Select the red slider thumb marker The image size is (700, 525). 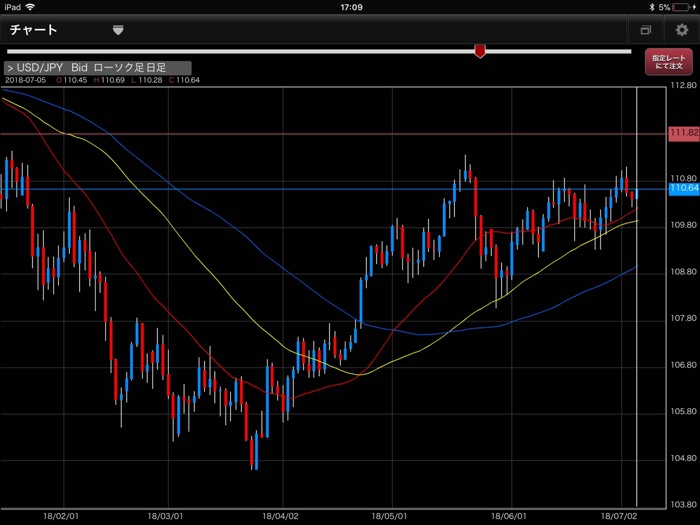click(x=480, y=51)
